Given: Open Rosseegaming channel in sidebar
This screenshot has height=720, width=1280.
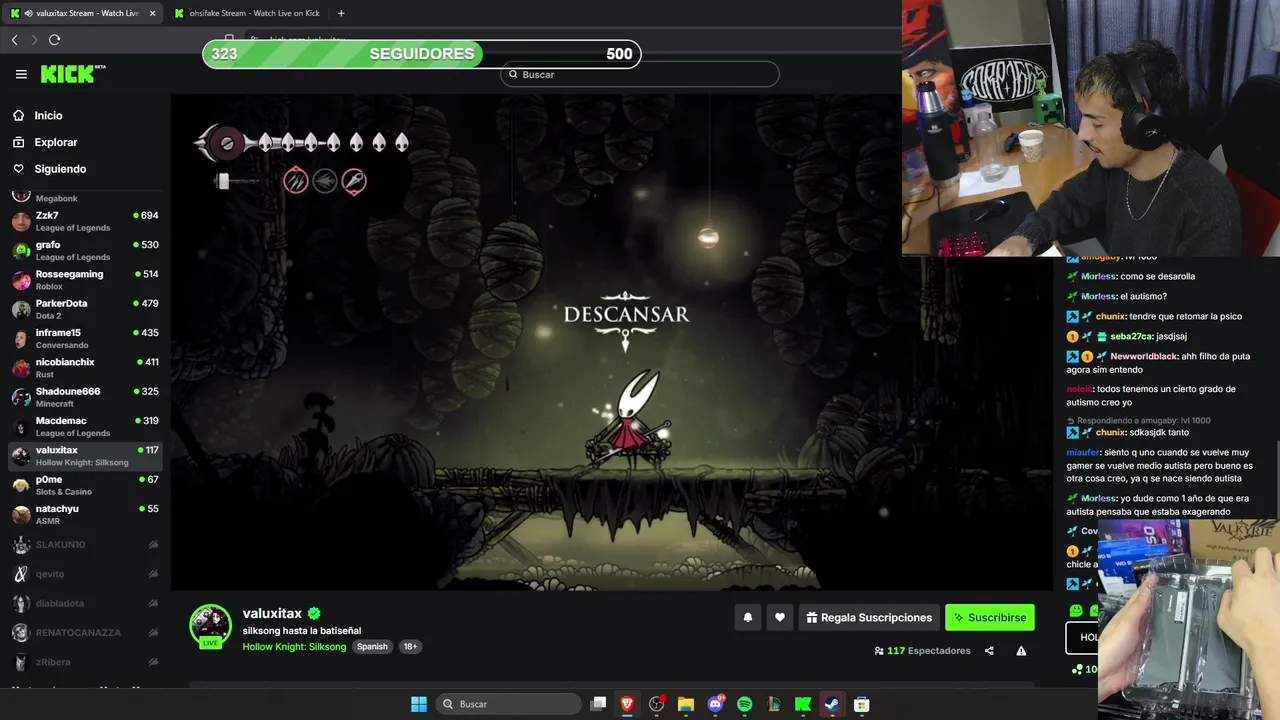Looking at the screenshot, I should coord(85,280).
